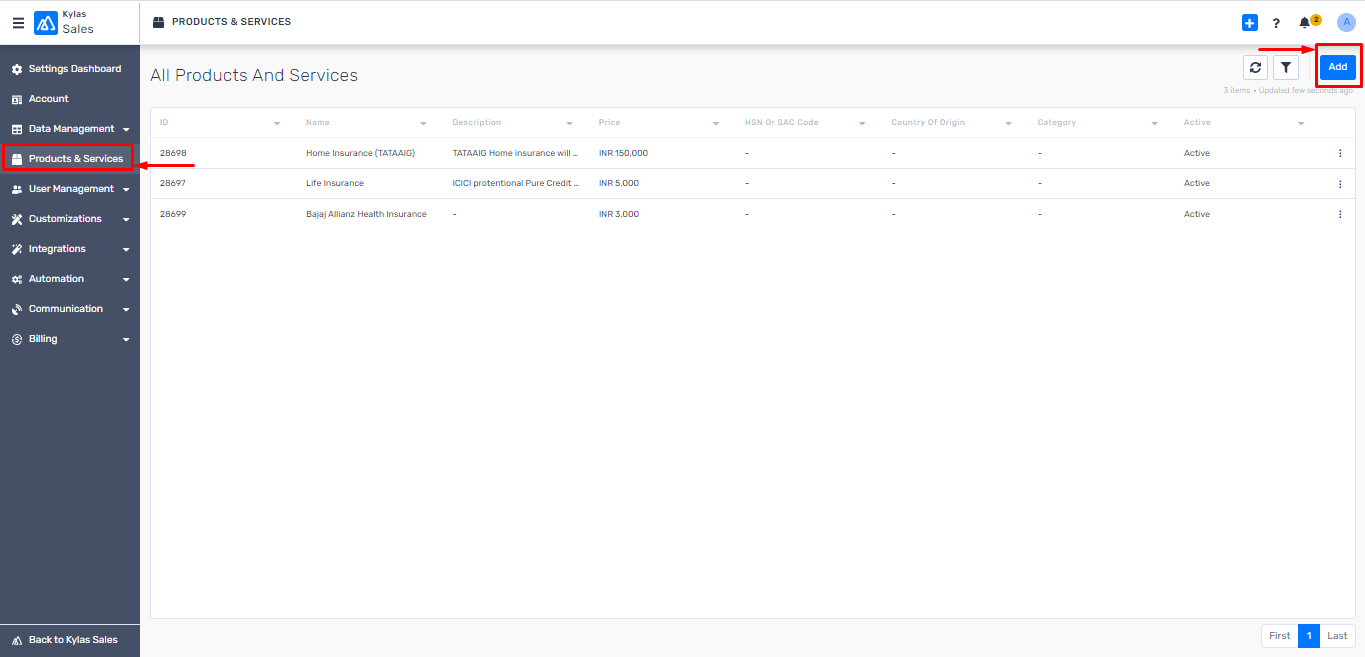Screen dimensions: 1365x657
Task: Open row actions for Life Insurance
Action: point(1340,184)
